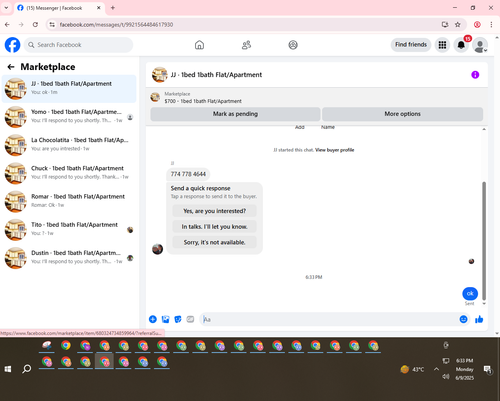The height and width of the screenshot is (401, 500).
Task: Open notifications bell
Action: 461,45
